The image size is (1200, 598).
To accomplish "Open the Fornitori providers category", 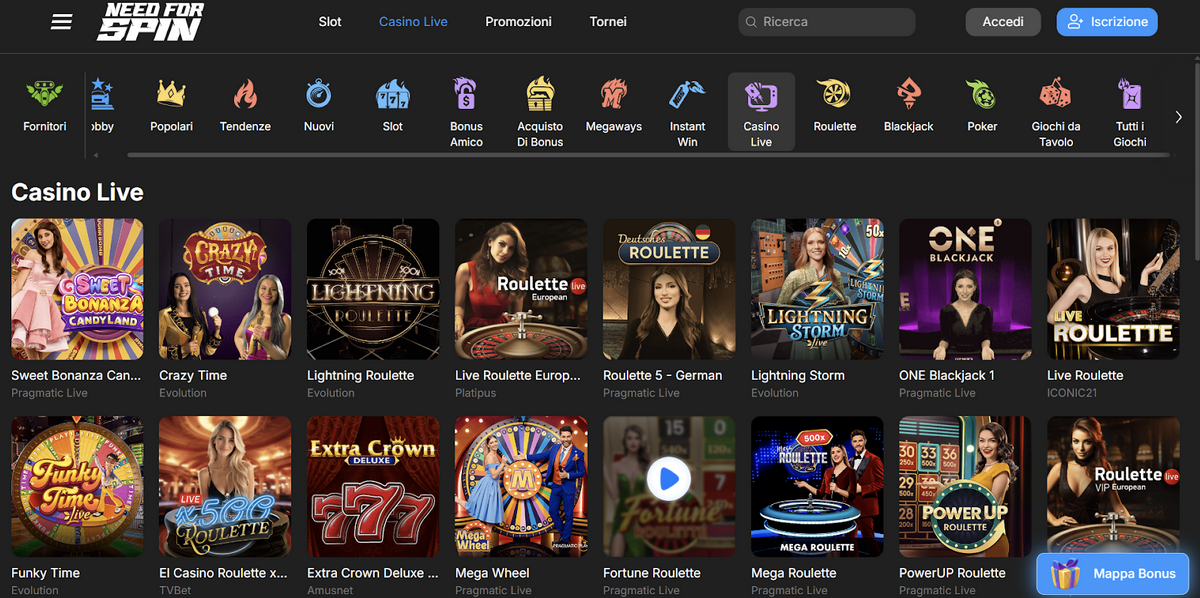I will (45, 106).
